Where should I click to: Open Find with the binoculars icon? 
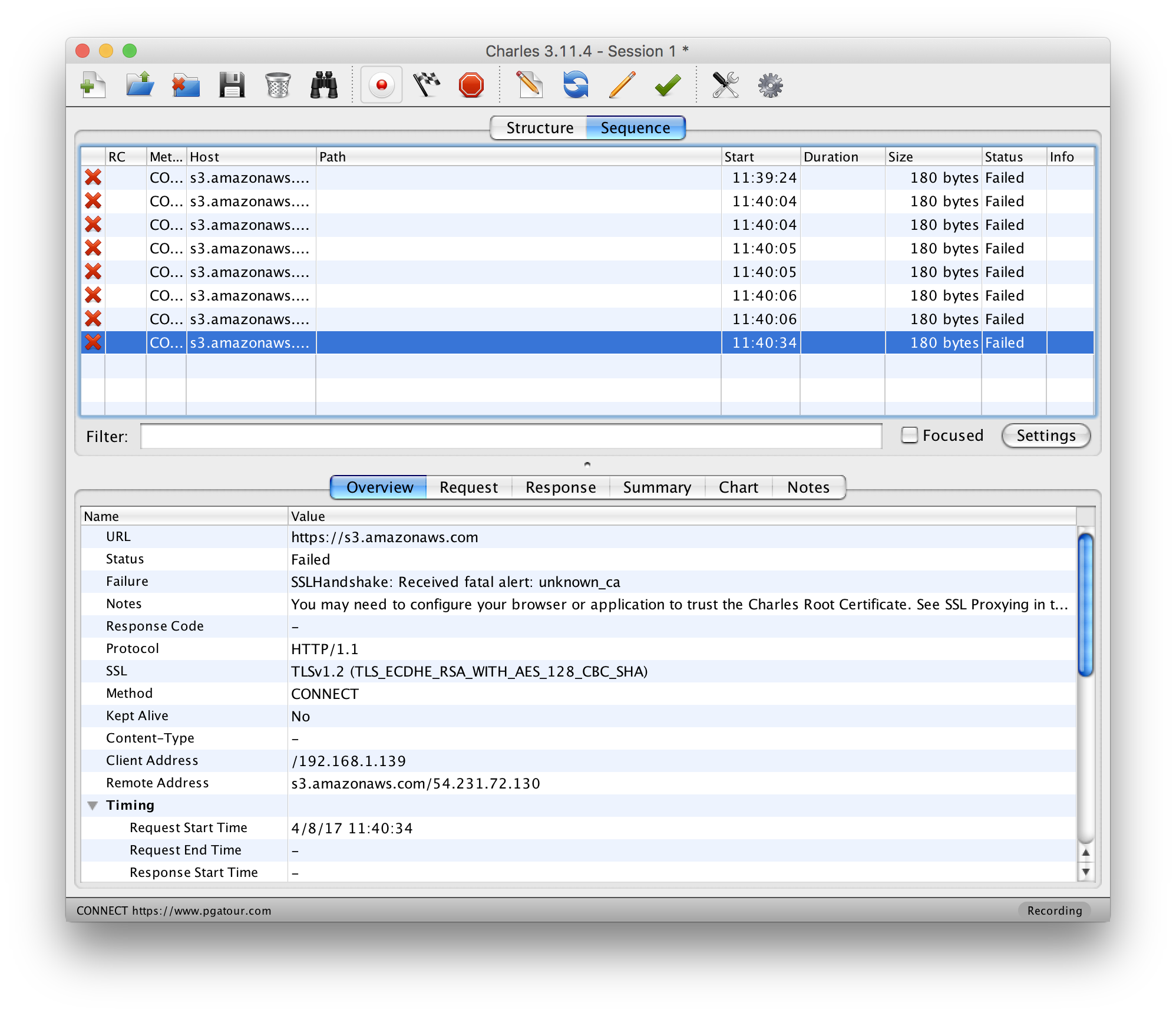point(324,85)
